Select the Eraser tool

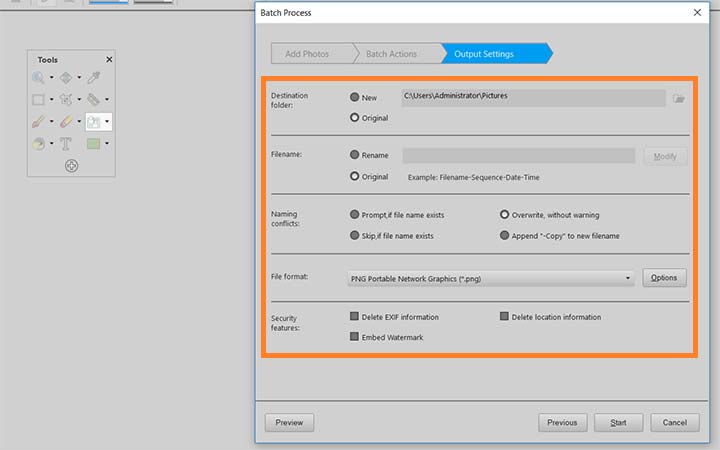[x=66, y=121]
